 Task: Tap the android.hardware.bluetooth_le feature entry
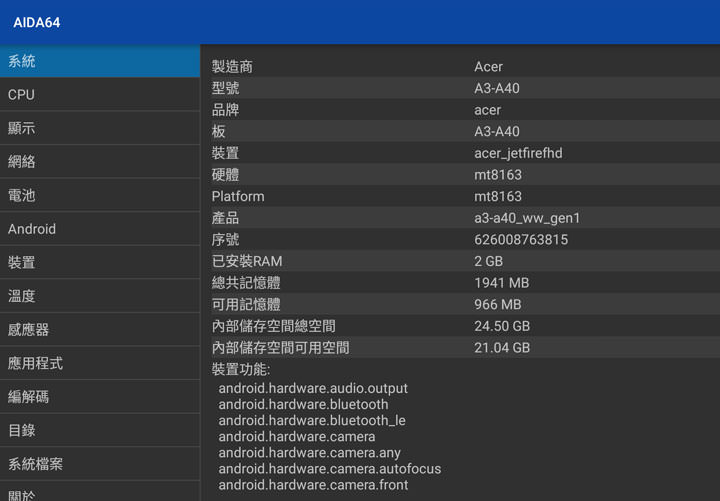(312, 421)
